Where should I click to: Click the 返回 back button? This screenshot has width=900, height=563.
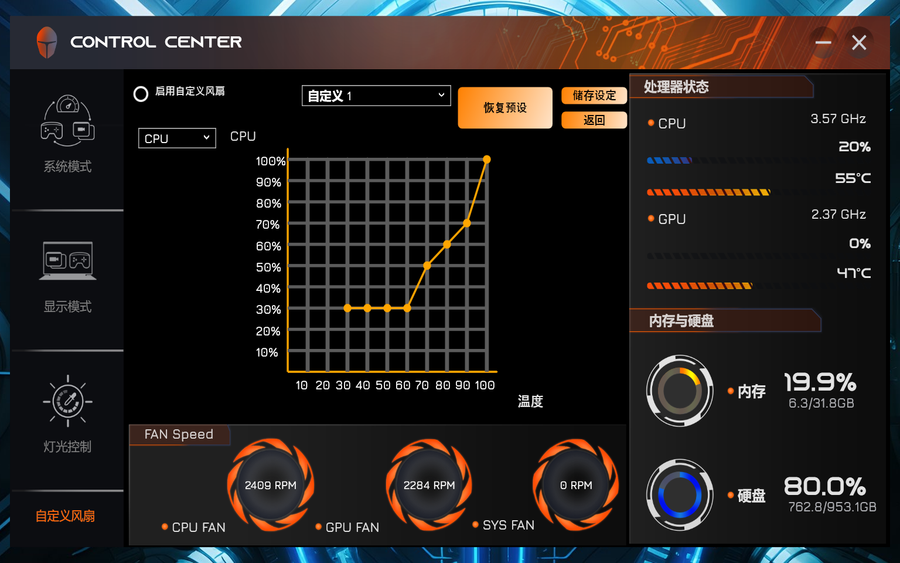pos(594,120)
